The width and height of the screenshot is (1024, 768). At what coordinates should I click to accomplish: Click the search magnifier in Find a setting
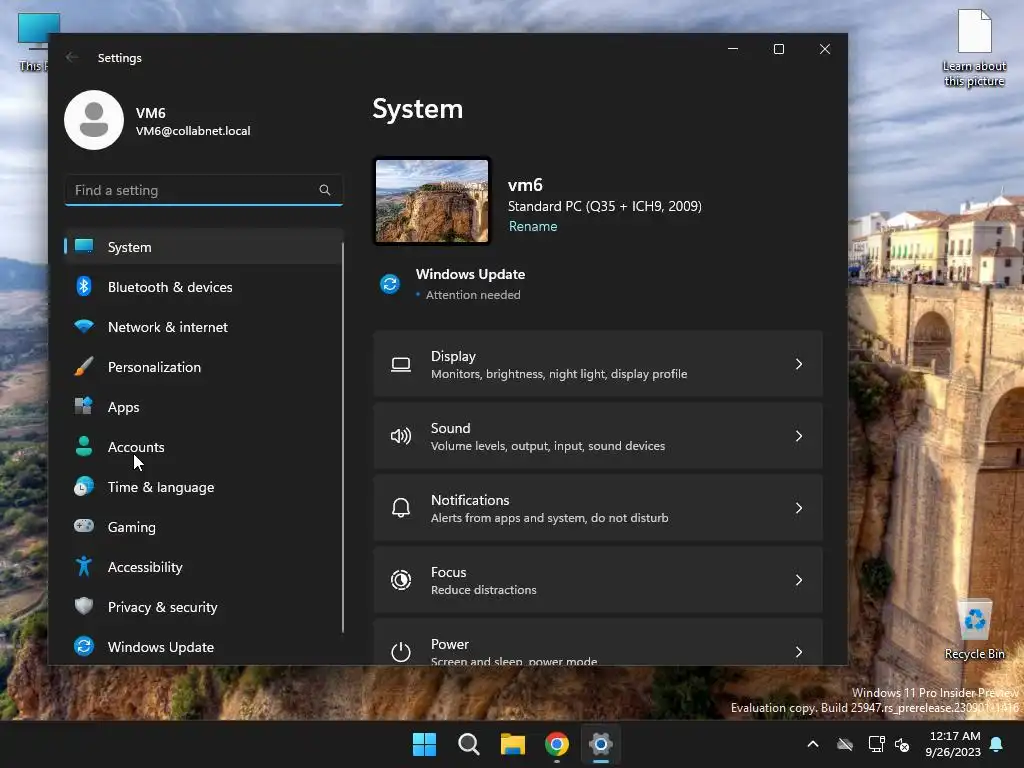(325, 190)
